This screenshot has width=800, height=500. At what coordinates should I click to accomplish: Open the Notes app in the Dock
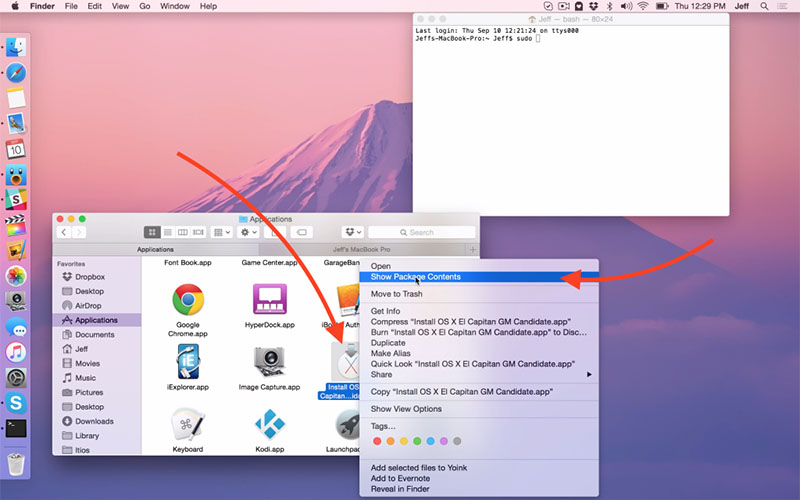coord(16,98)
